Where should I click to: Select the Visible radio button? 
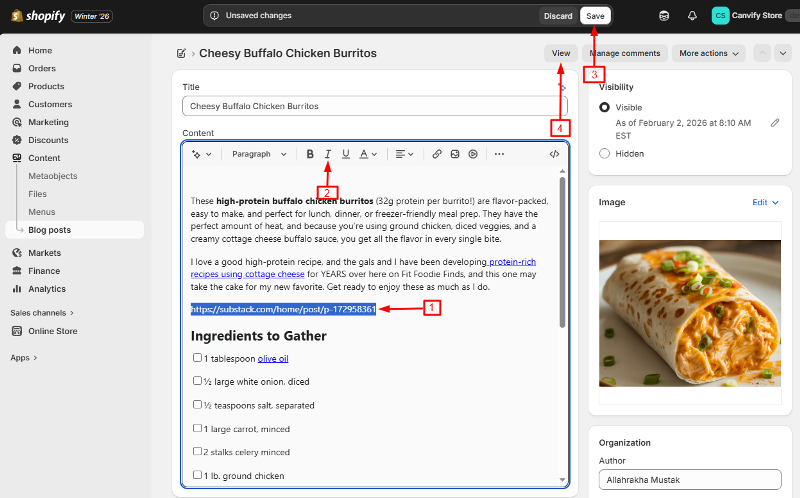(605, 107)
